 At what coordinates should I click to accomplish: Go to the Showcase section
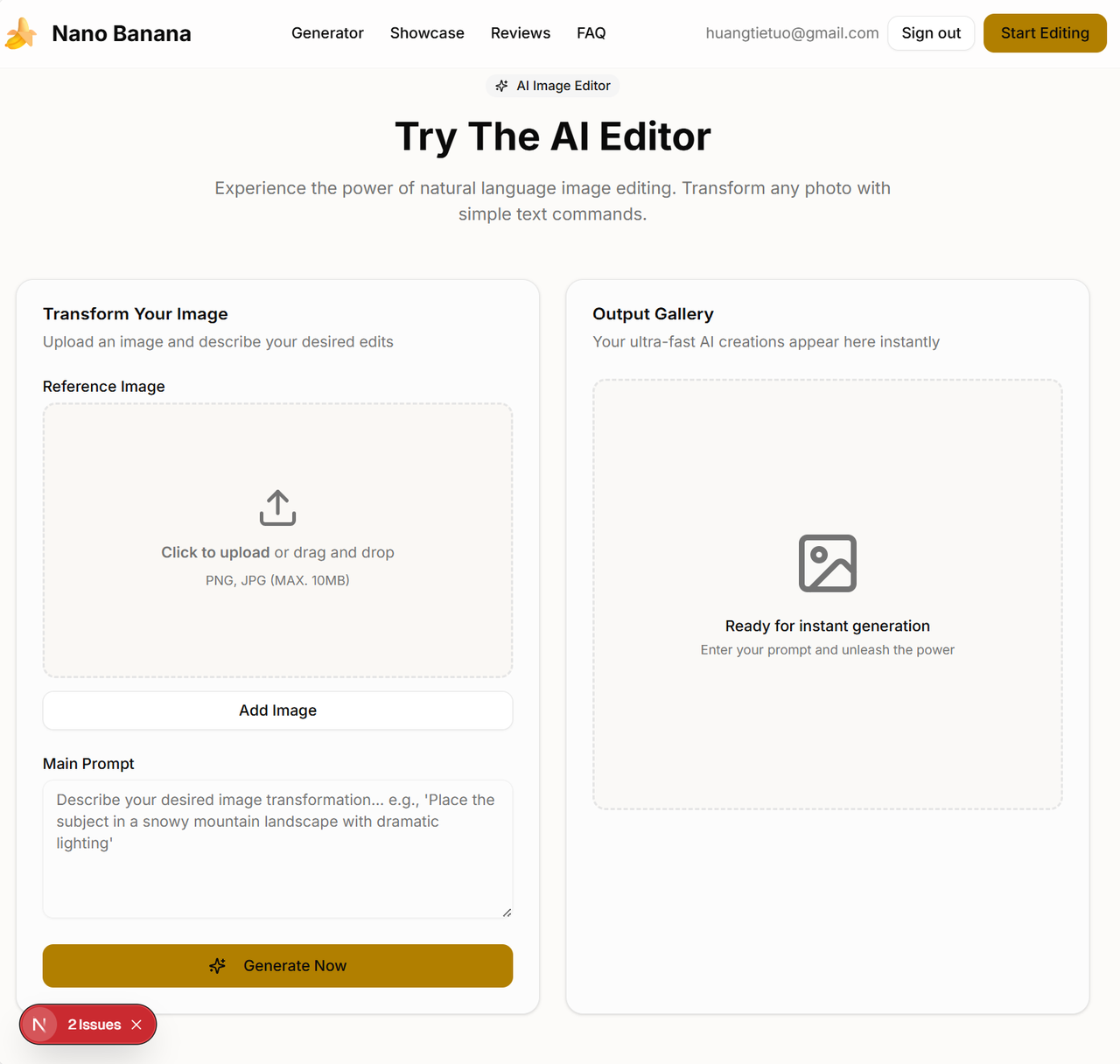coord(427,33)
